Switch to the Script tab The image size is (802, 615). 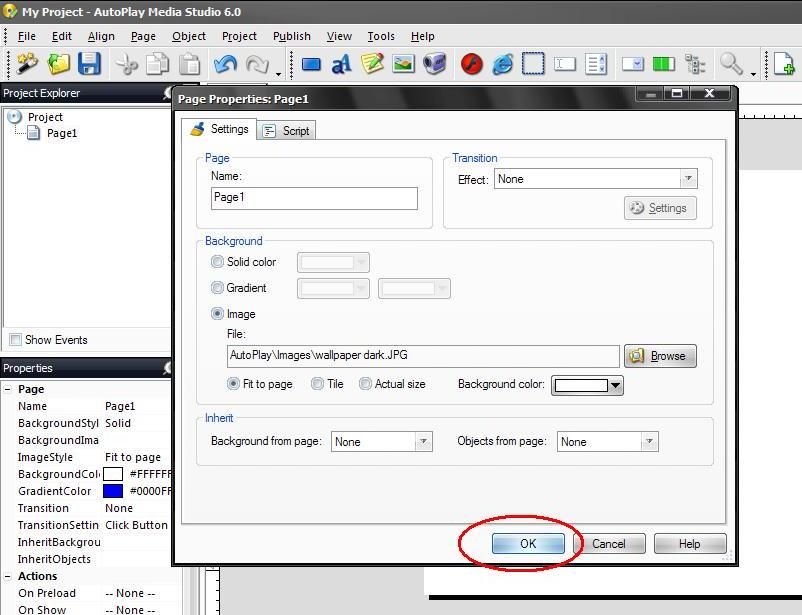click(287, 131)
